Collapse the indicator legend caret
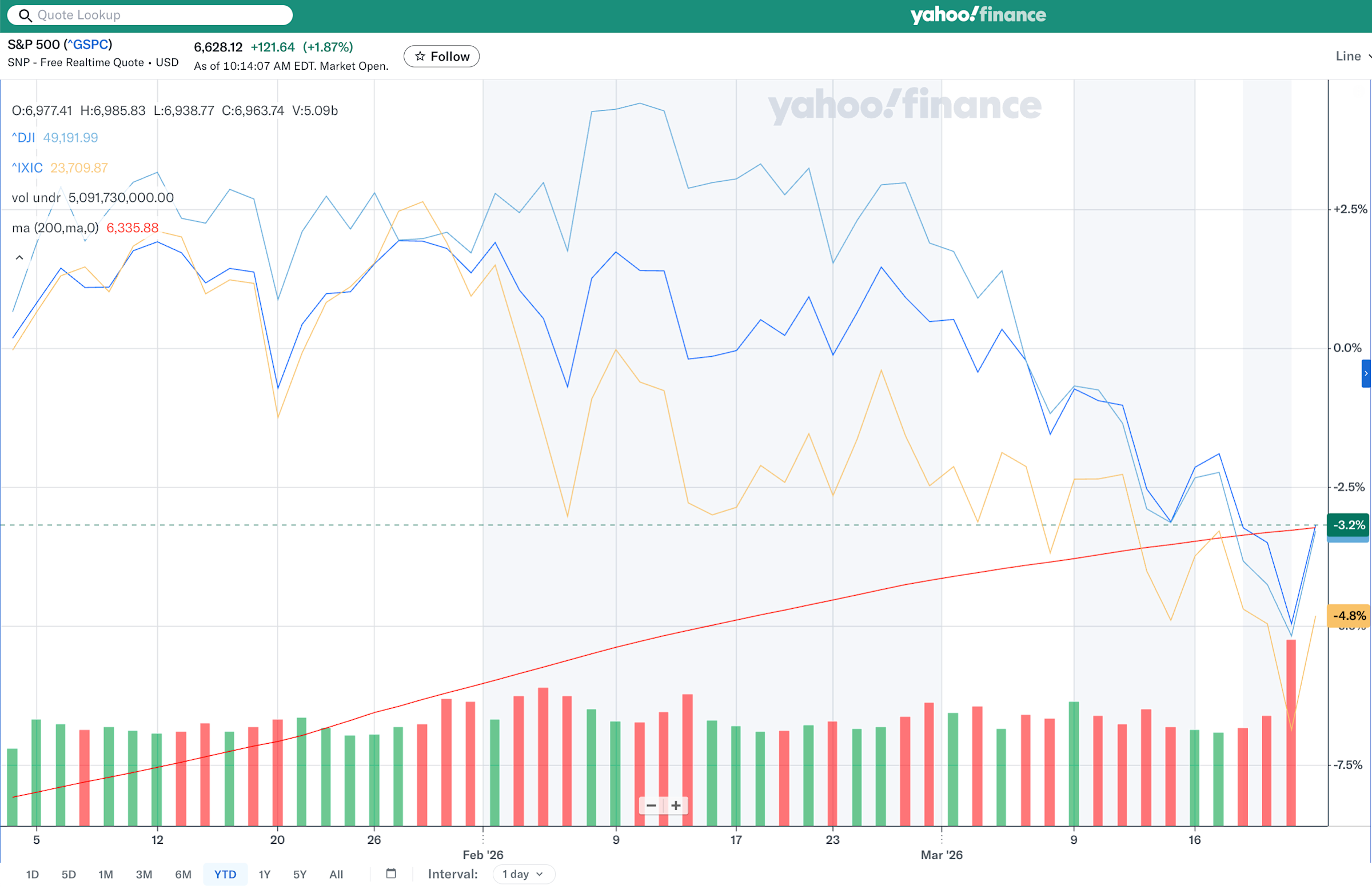This screenshot has height=893, width=1372. point(19,258)
